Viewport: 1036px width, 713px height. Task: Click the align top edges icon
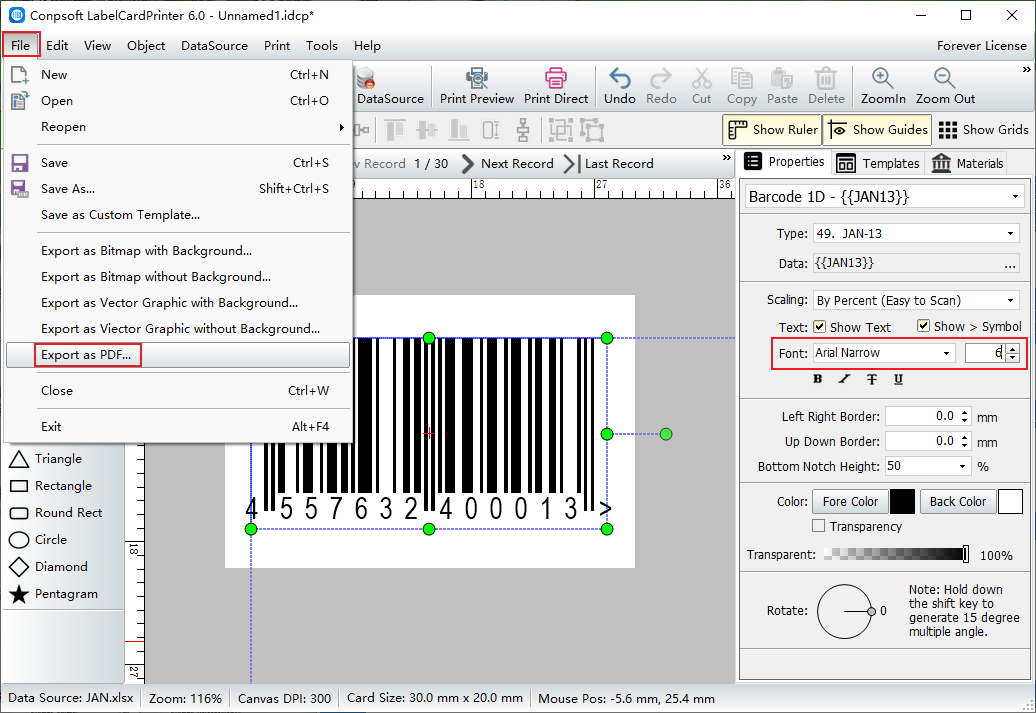[x=394, y=130]
